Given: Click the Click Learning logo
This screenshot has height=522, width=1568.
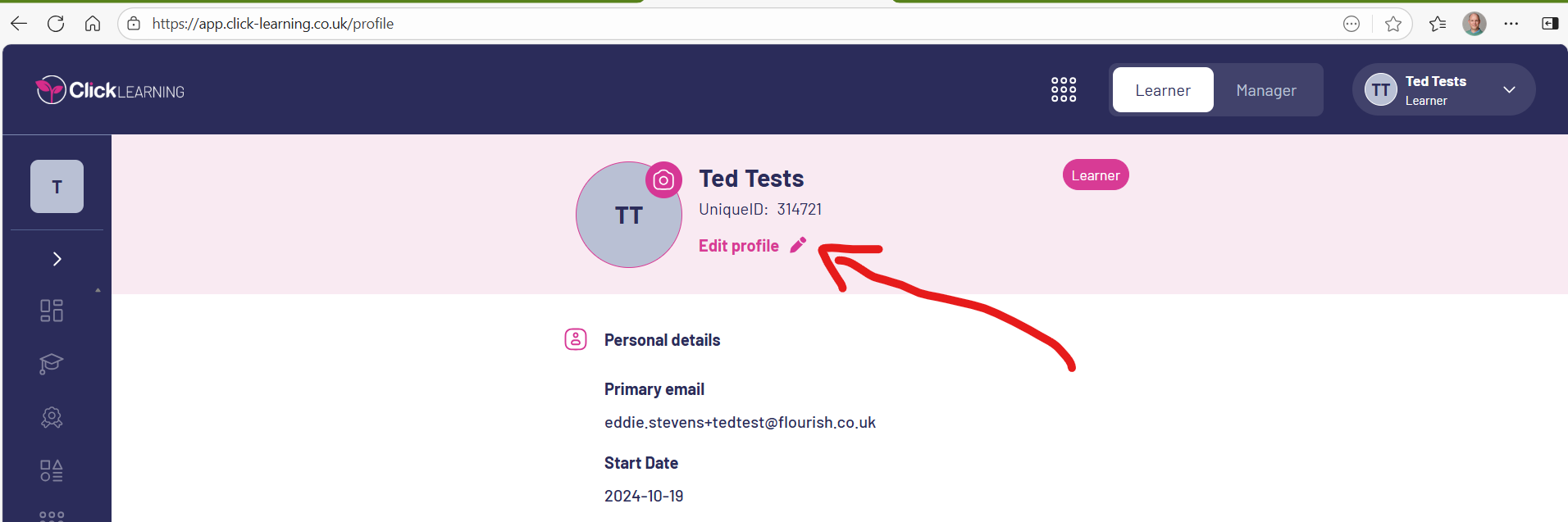Looking at the screenshot, I should pos(111,90).
